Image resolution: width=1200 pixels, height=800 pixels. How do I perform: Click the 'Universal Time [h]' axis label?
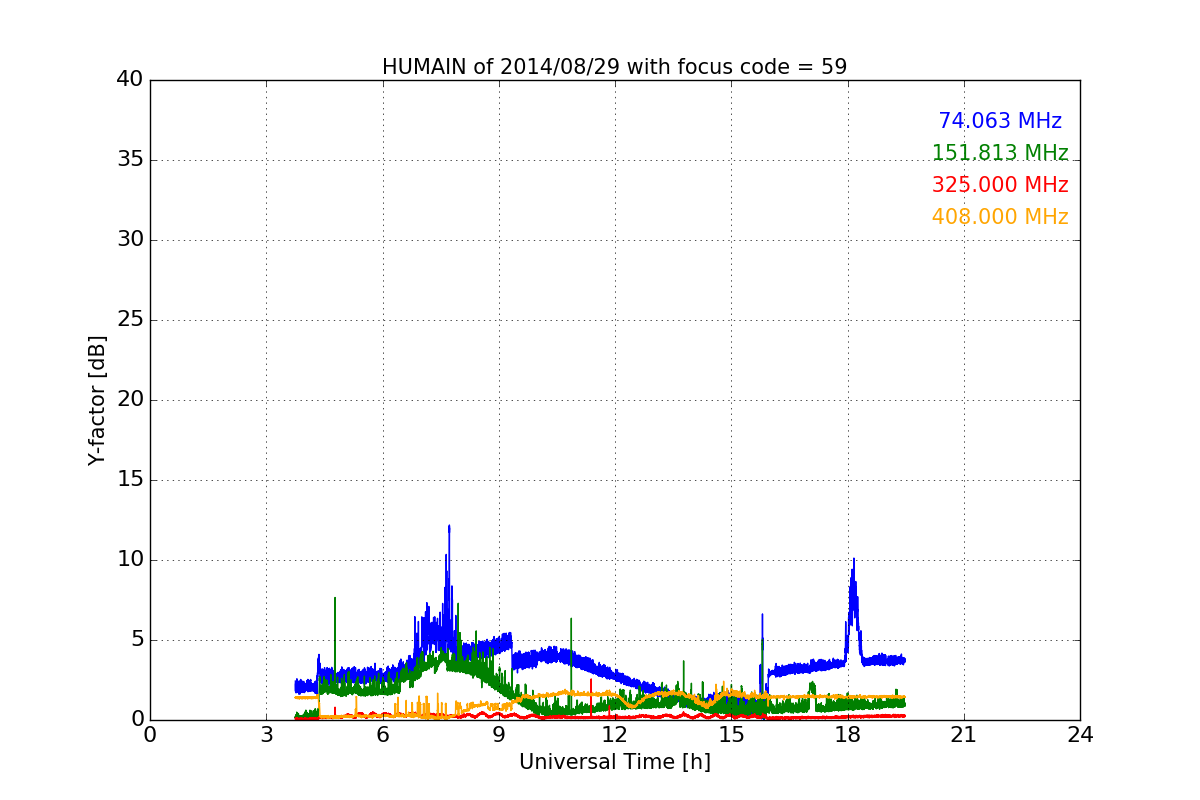(x=614, y=762)
